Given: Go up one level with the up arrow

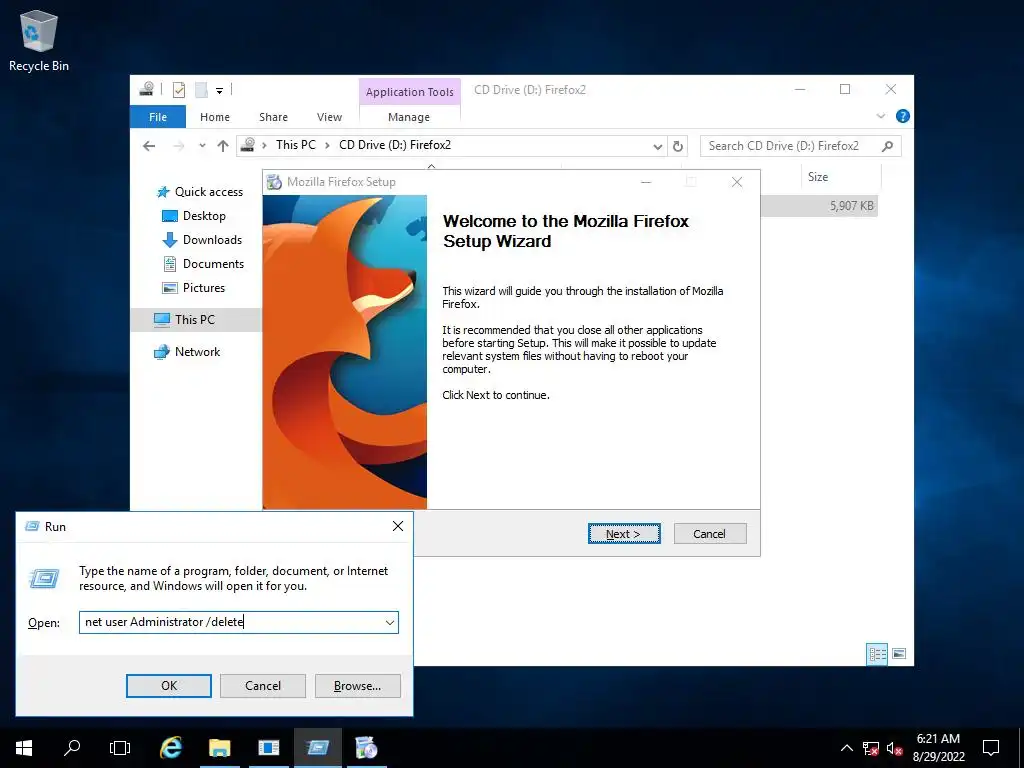Looking at the screenshot, I should pyautogui.click(x=223, y=146).
